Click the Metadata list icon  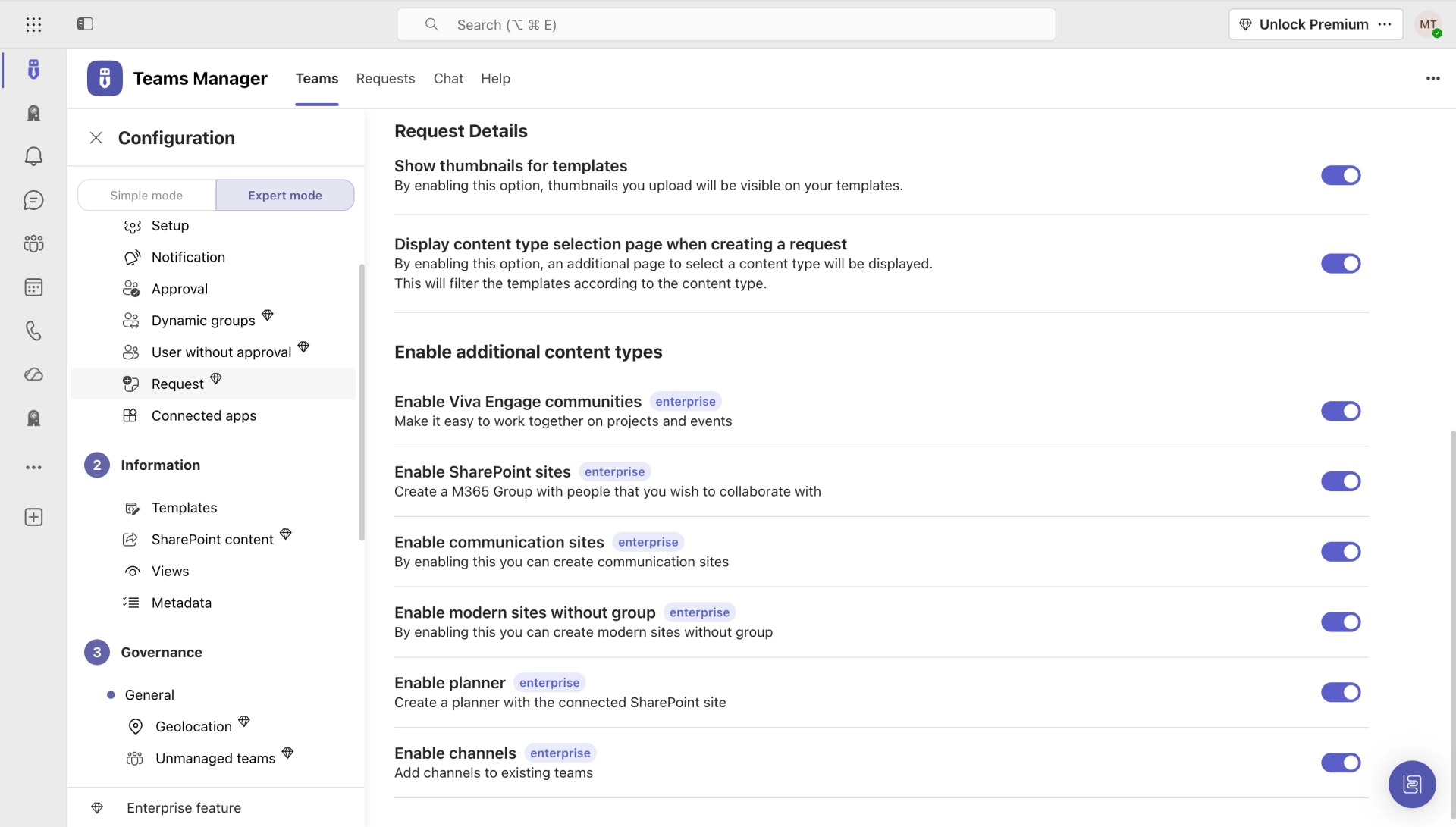click(x=132, y=603)
